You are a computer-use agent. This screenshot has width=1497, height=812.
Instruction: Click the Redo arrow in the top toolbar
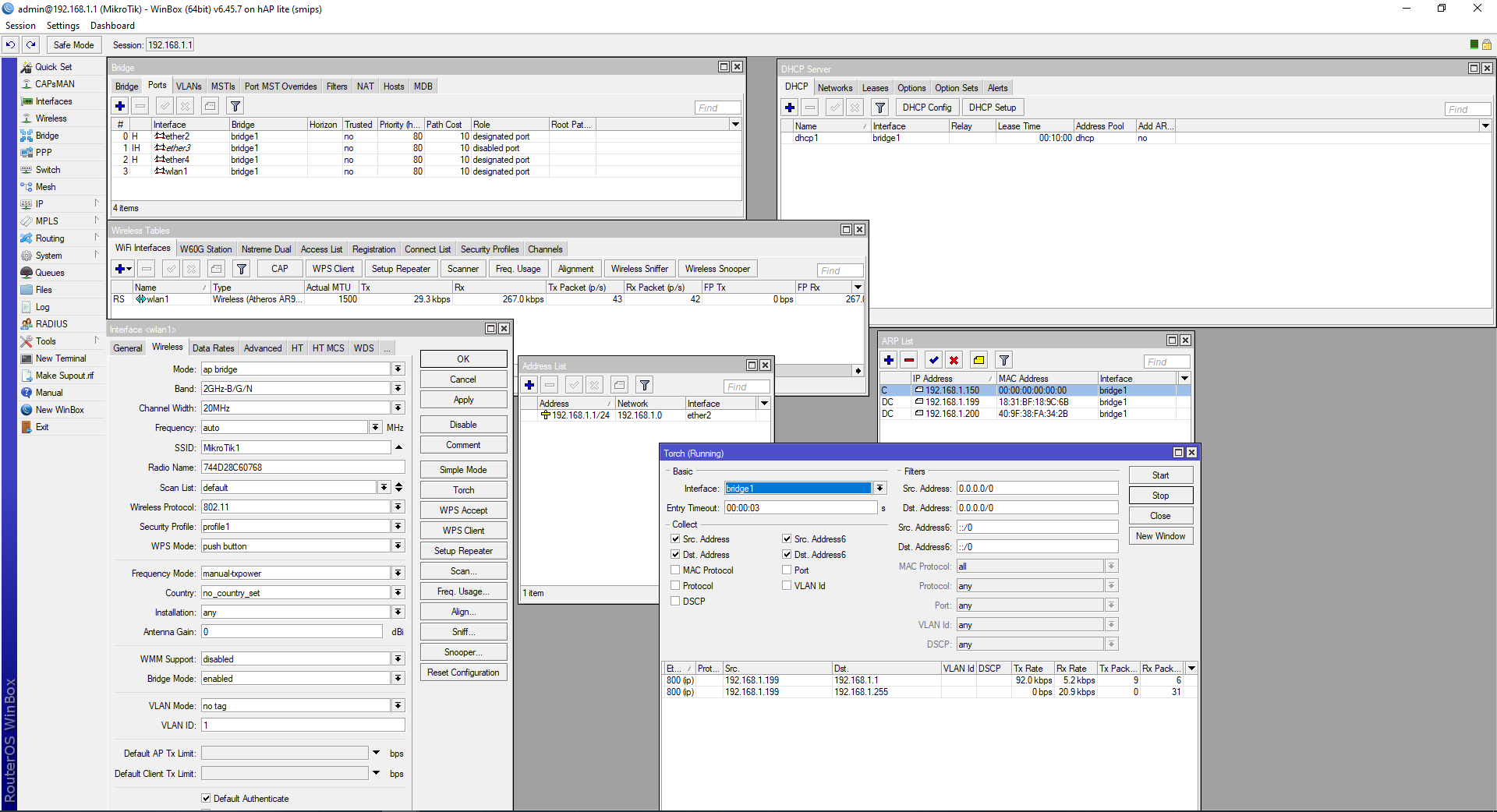pyautogui.click(x=31, y=45)
